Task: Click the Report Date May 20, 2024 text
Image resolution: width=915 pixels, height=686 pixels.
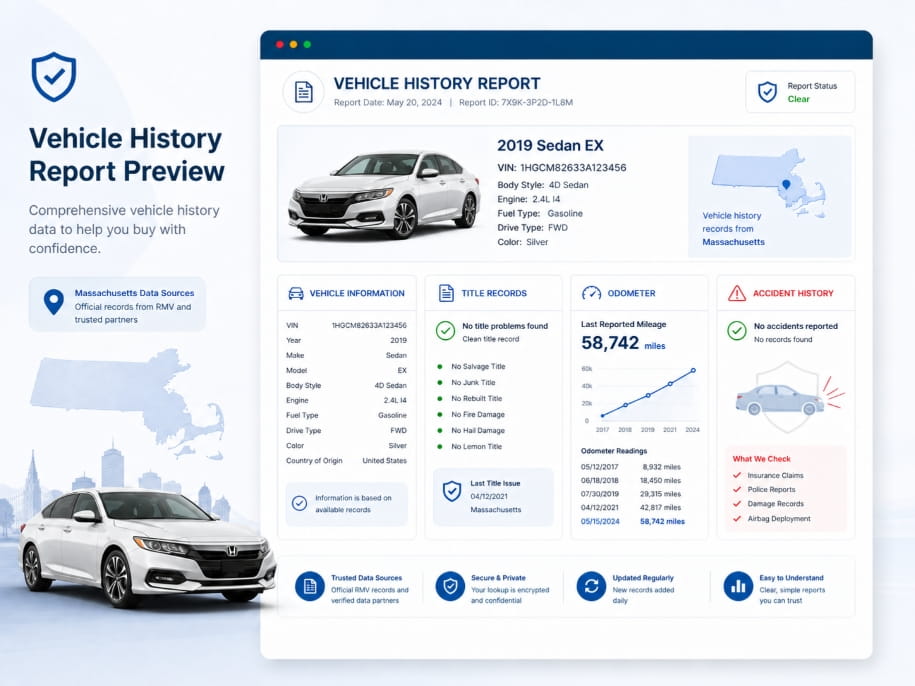Action: 388,103
